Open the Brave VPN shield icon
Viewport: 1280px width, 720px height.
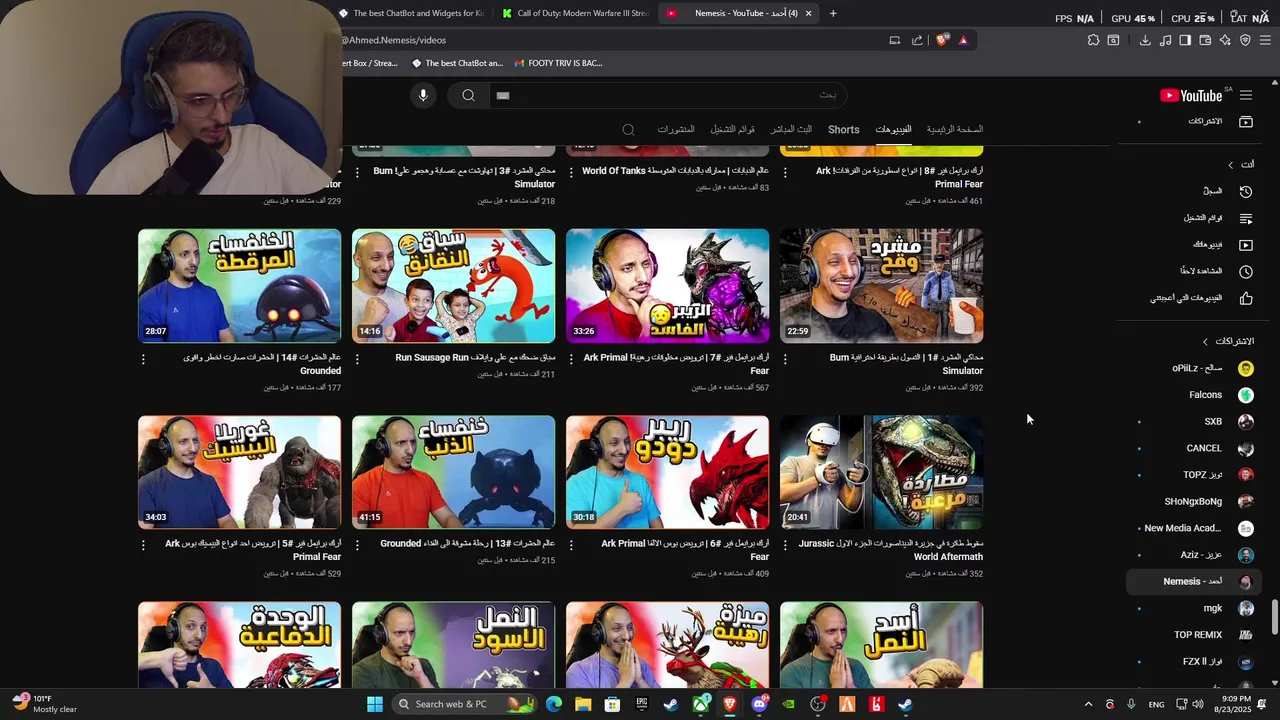coord(1245,40)
